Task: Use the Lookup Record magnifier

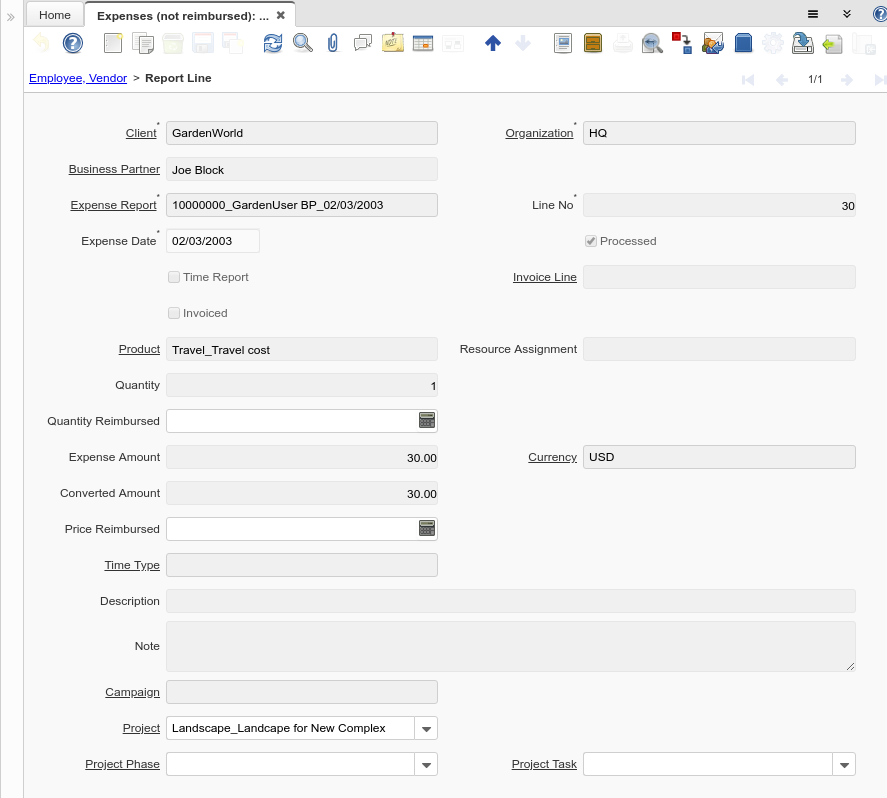Action: (x=302, y=43)
